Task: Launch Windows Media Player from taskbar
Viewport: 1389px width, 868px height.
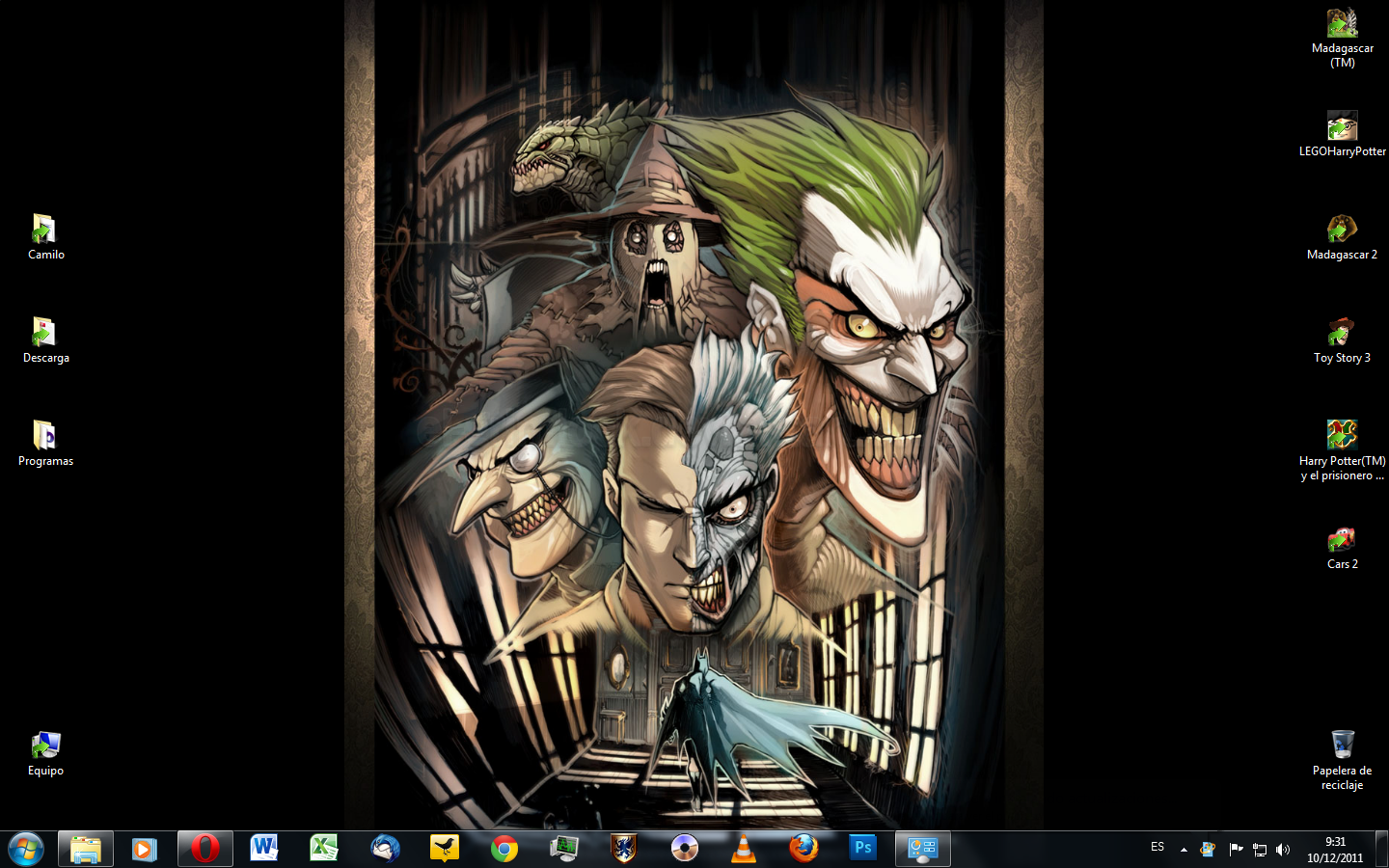Action: (x=145, y=849)
